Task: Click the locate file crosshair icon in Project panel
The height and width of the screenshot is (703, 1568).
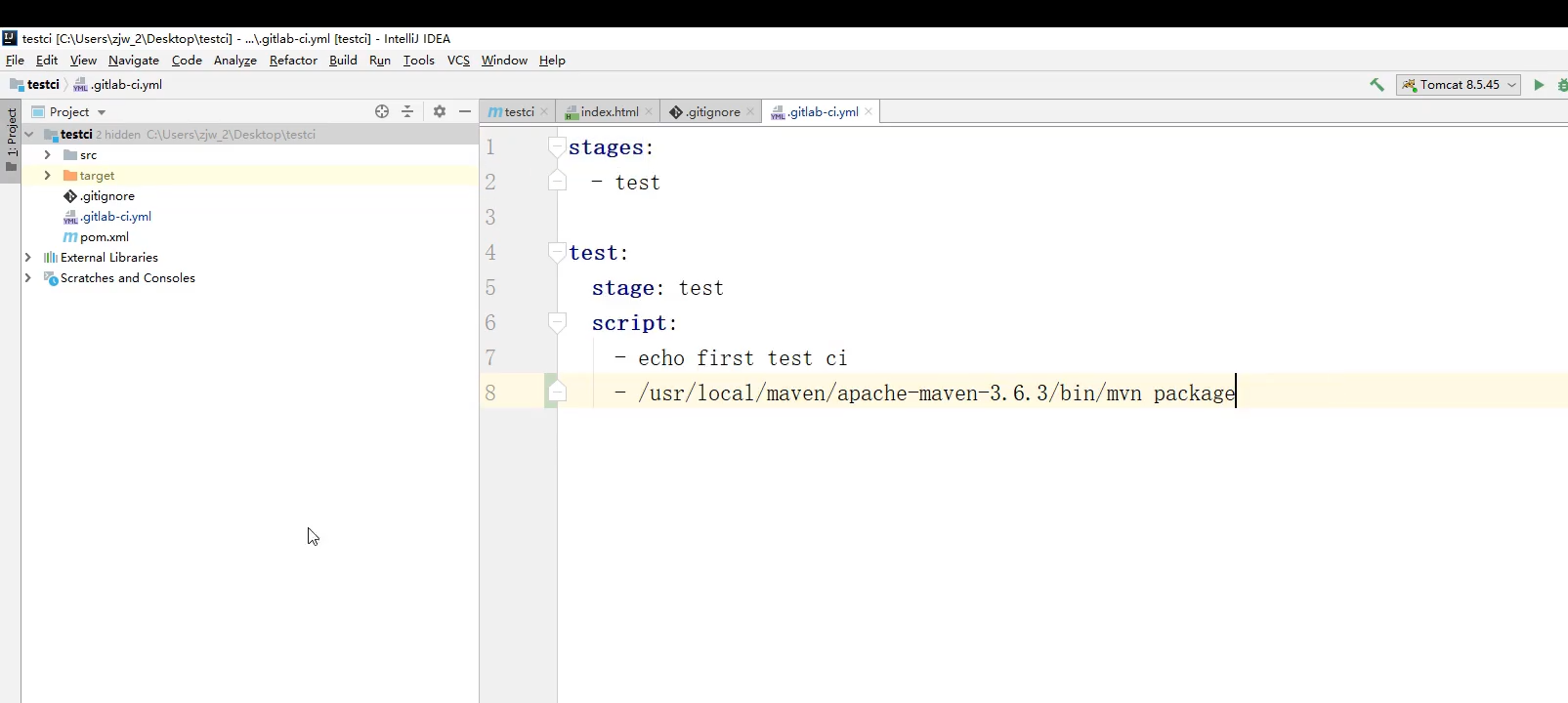Action: [x=382, y=111]
